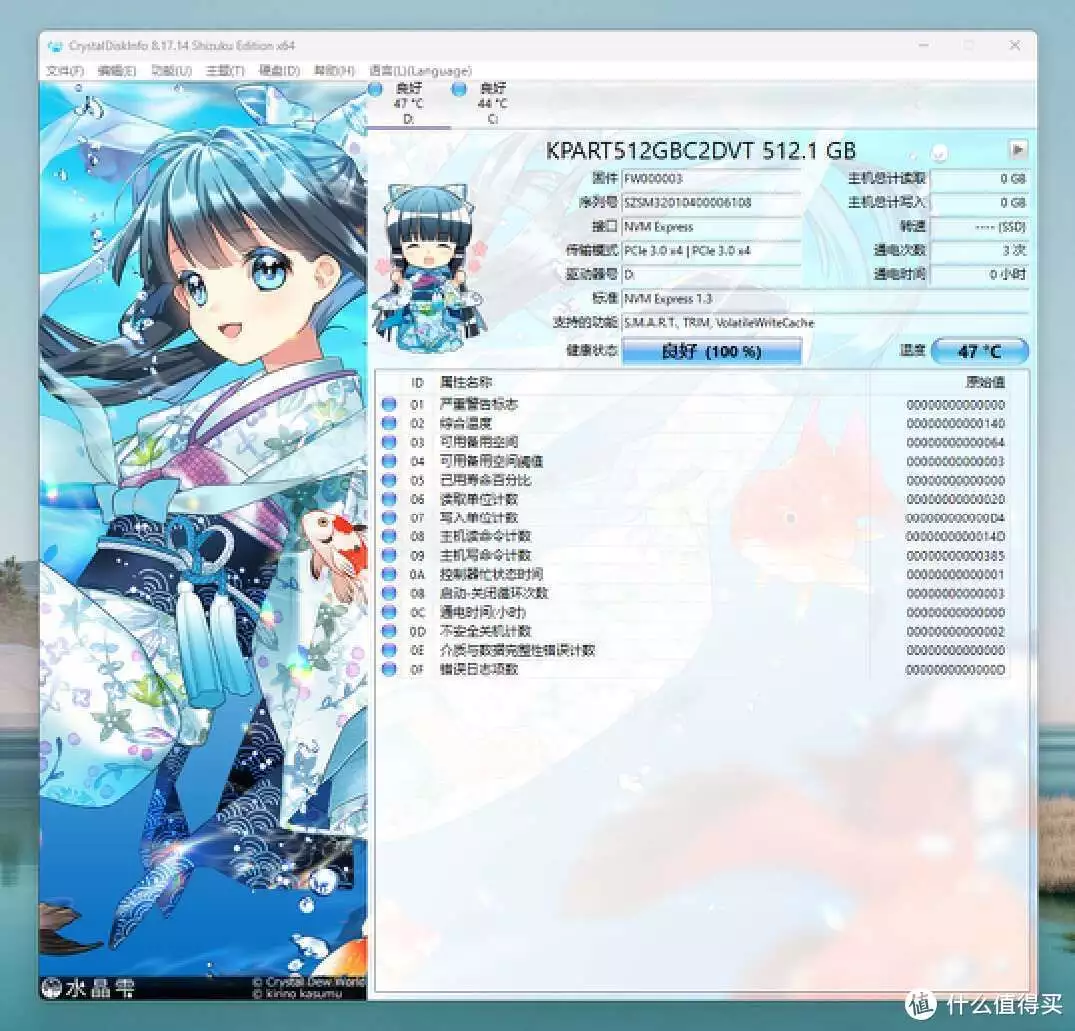Click the interface field NVM Express

(711, 226)
